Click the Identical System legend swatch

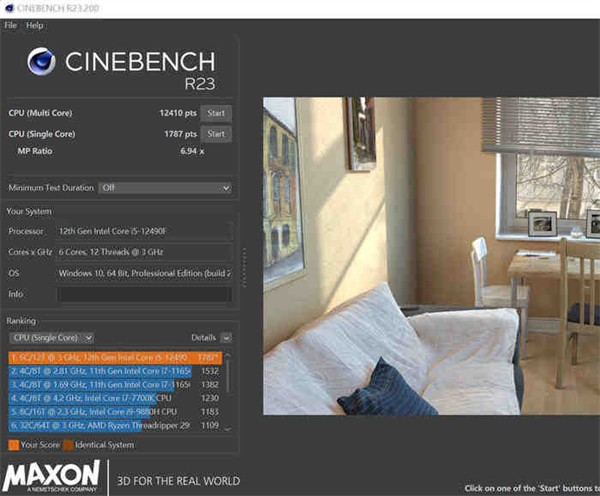click(68, 445)
